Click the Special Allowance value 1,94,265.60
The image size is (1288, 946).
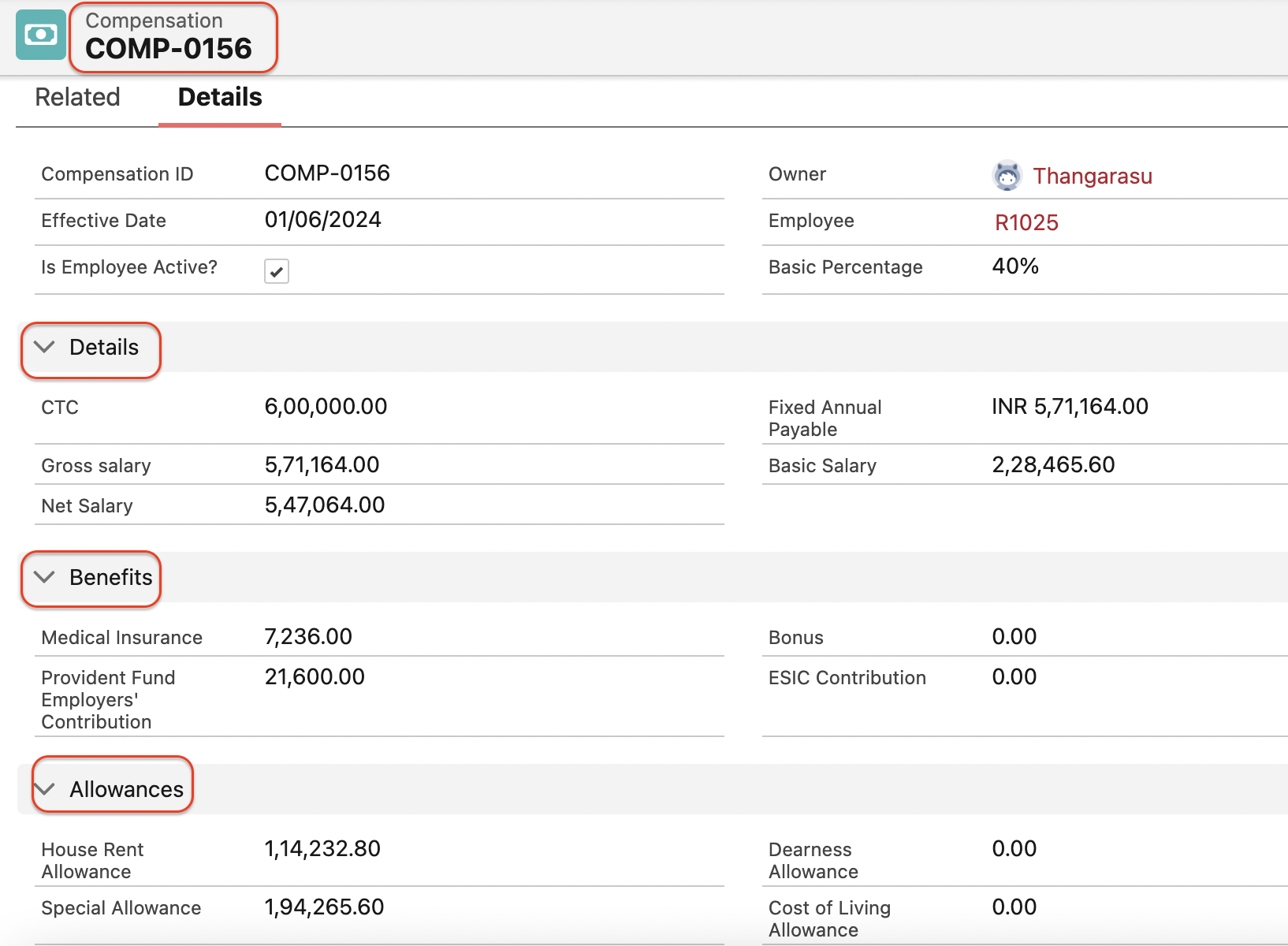[324, 907]
